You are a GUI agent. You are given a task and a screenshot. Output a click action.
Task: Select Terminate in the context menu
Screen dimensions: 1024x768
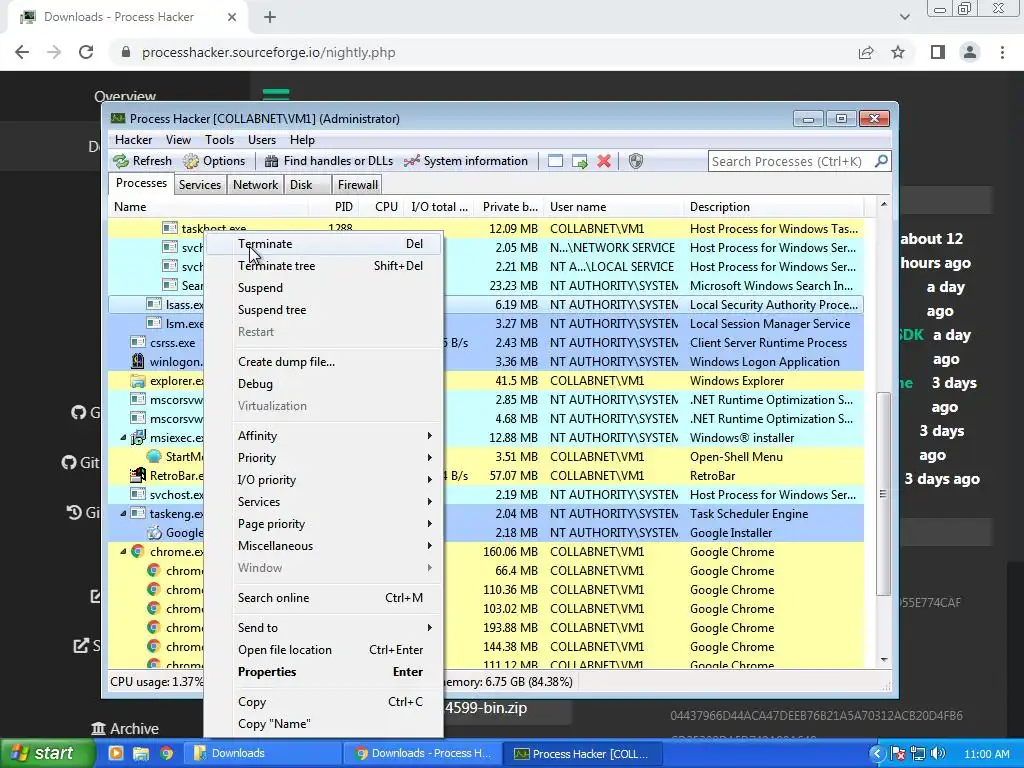325,244
